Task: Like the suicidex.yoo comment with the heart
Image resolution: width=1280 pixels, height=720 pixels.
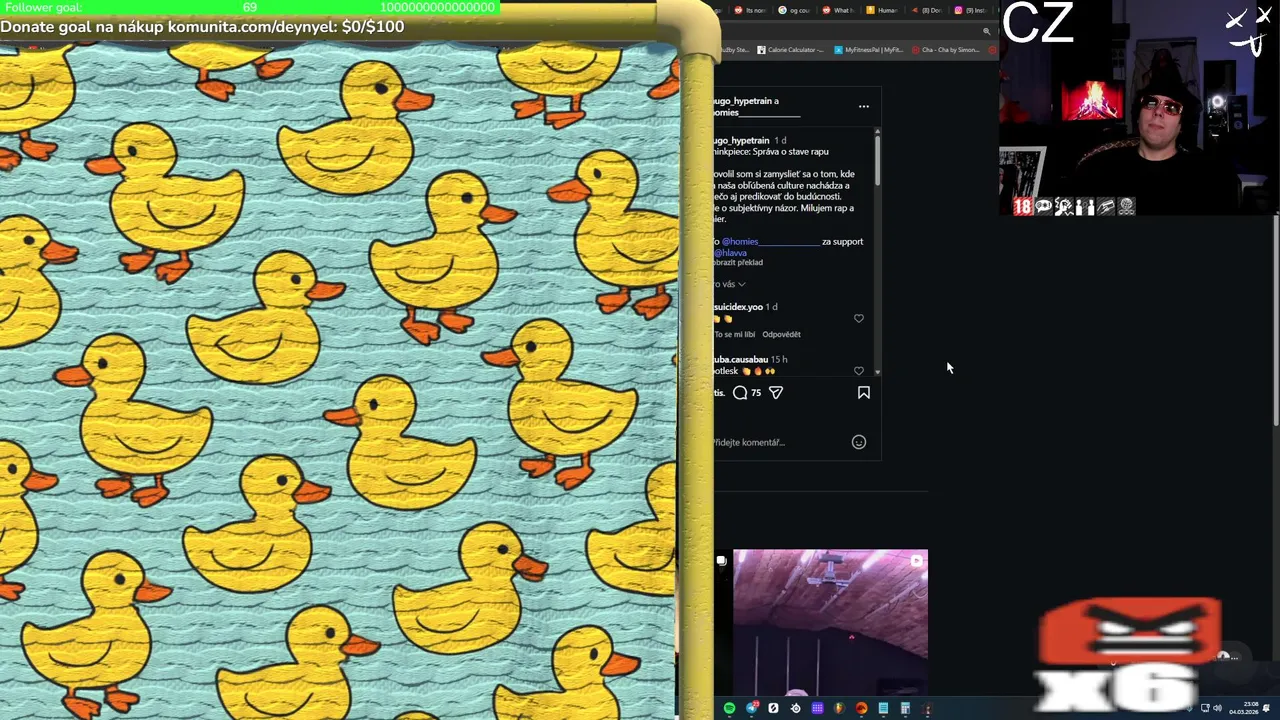Action: click(x=859, y=318)
